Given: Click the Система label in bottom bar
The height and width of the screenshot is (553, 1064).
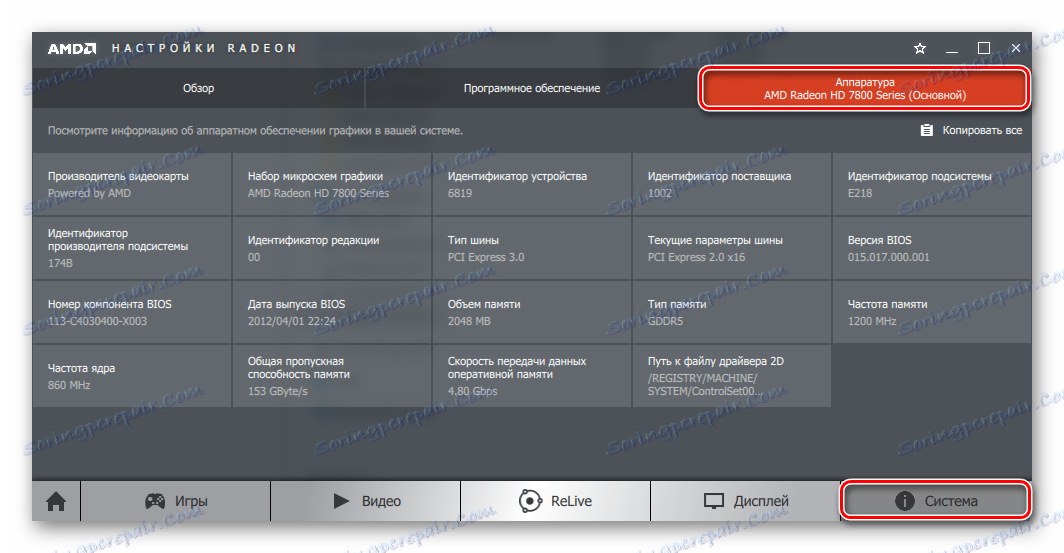Looking at the screenshot, I should tap(951, 501).
